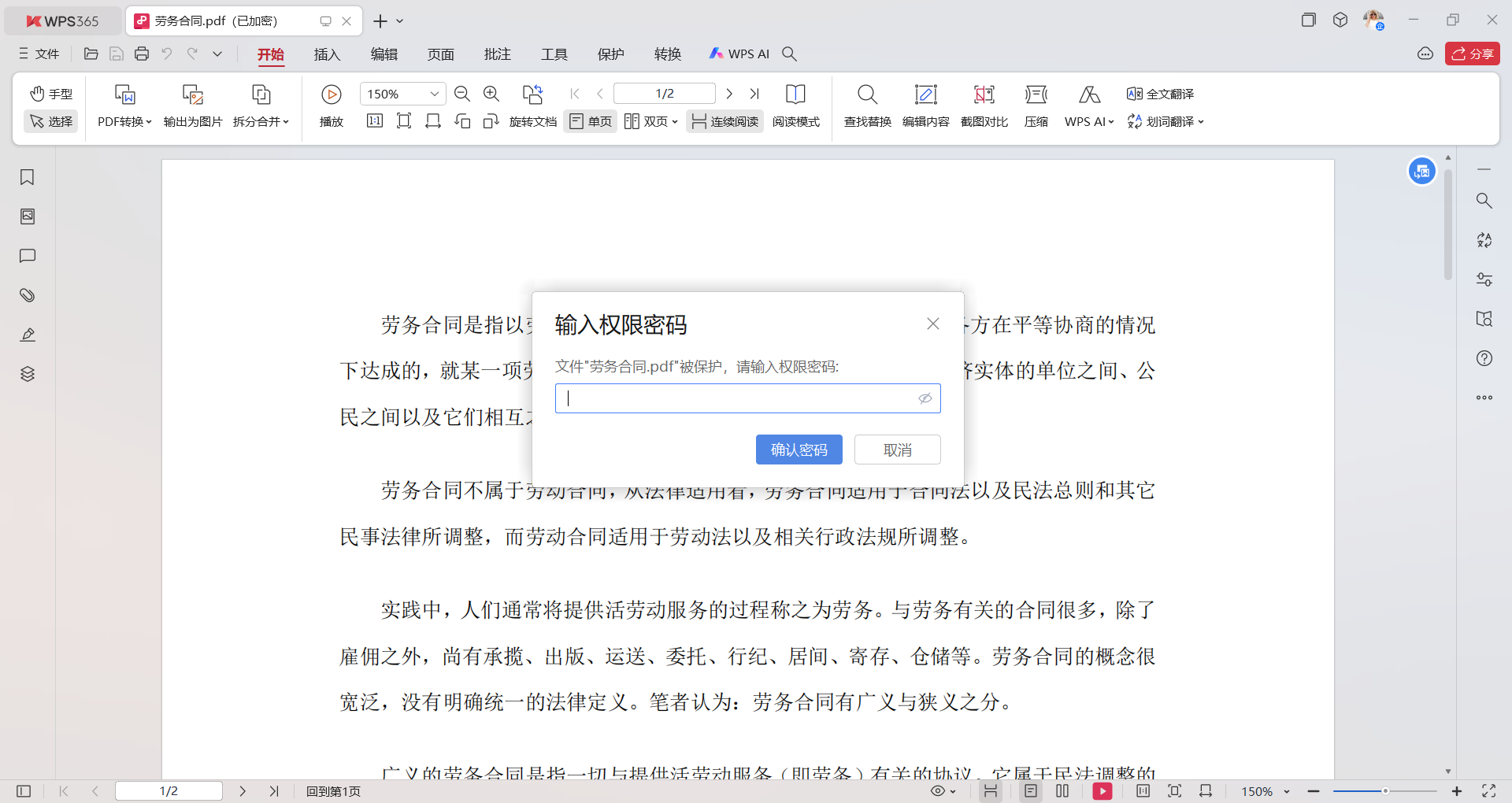Click the Confirm Password button

pyautogui.click(x=799, y=450)
